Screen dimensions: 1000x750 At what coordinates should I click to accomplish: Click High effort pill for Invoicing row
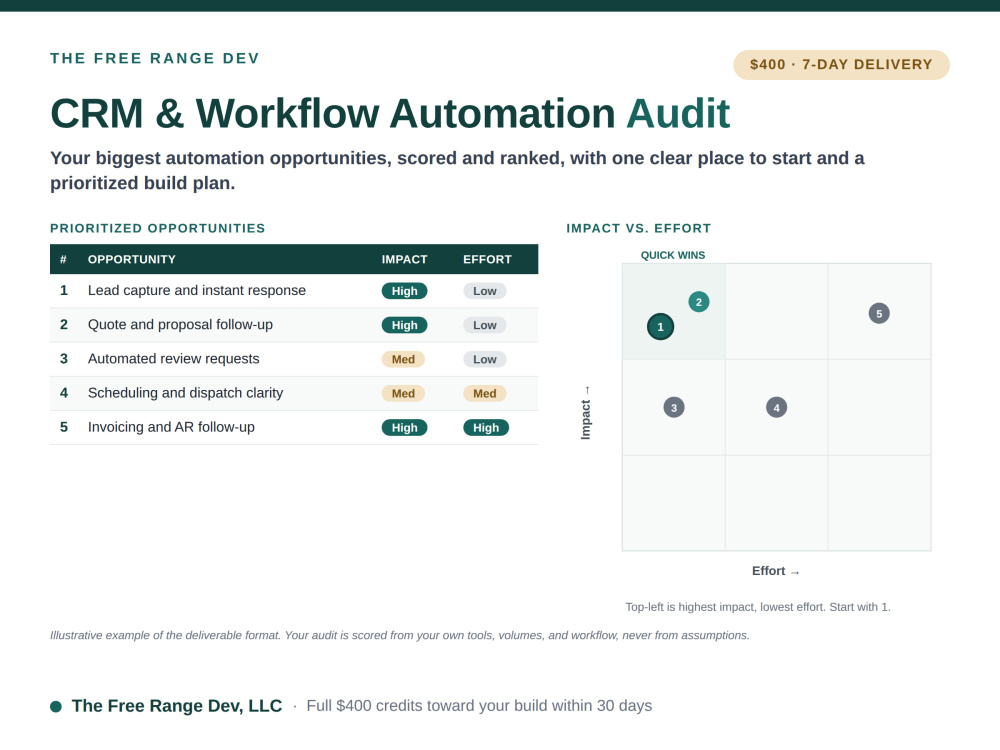click(x=486, y=428)
